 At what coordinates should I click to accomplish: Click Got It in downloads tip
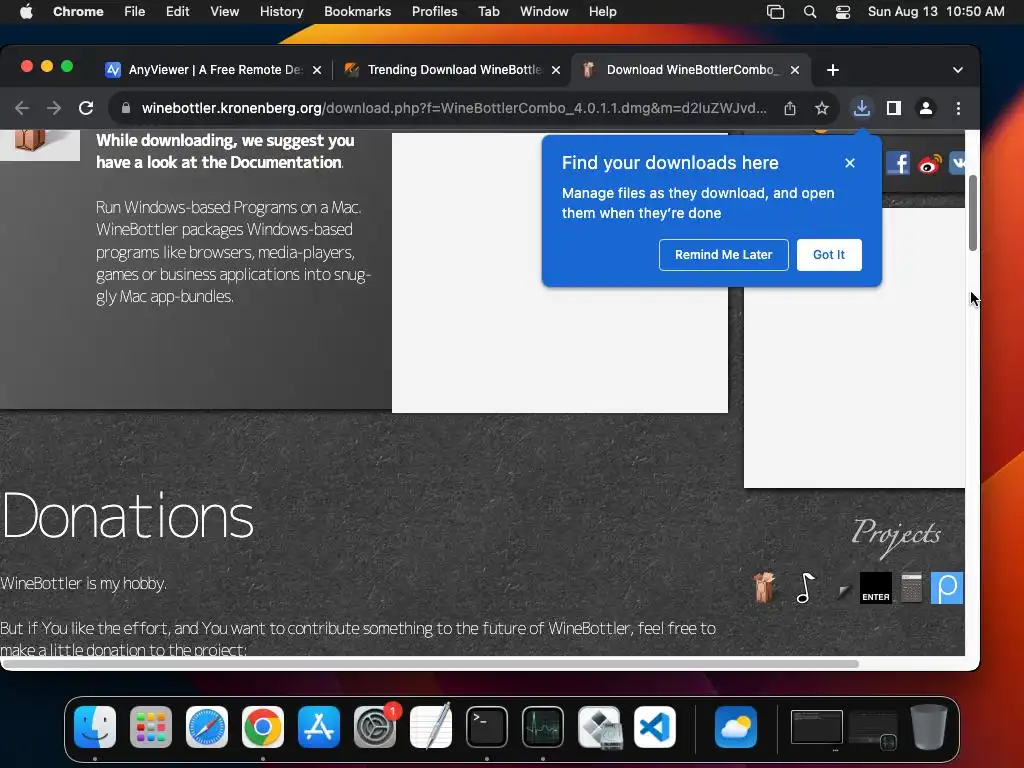pyautogui.click(x=829, y=255)
